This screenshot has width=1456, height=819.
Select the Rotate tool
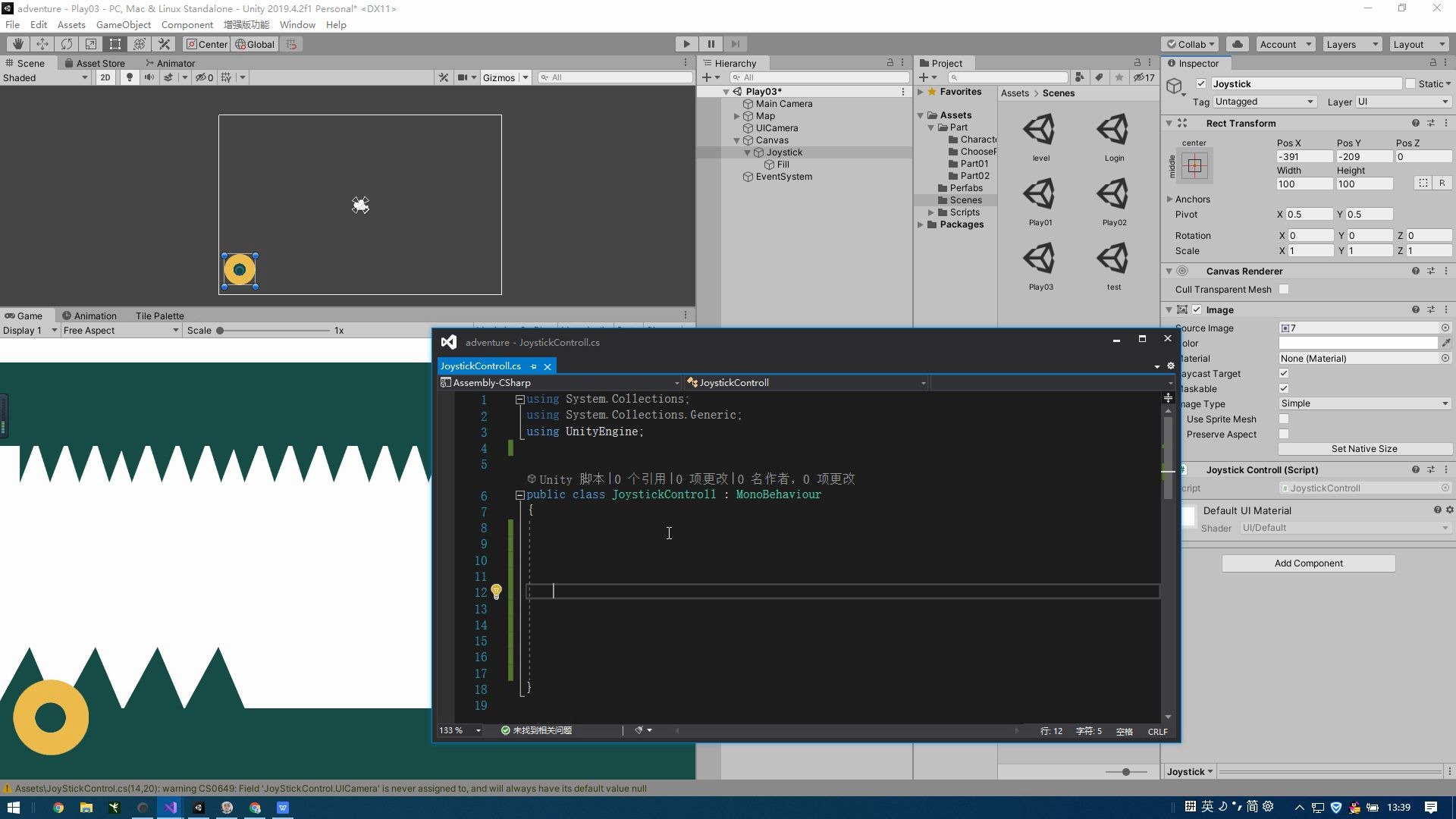point(67,44)
